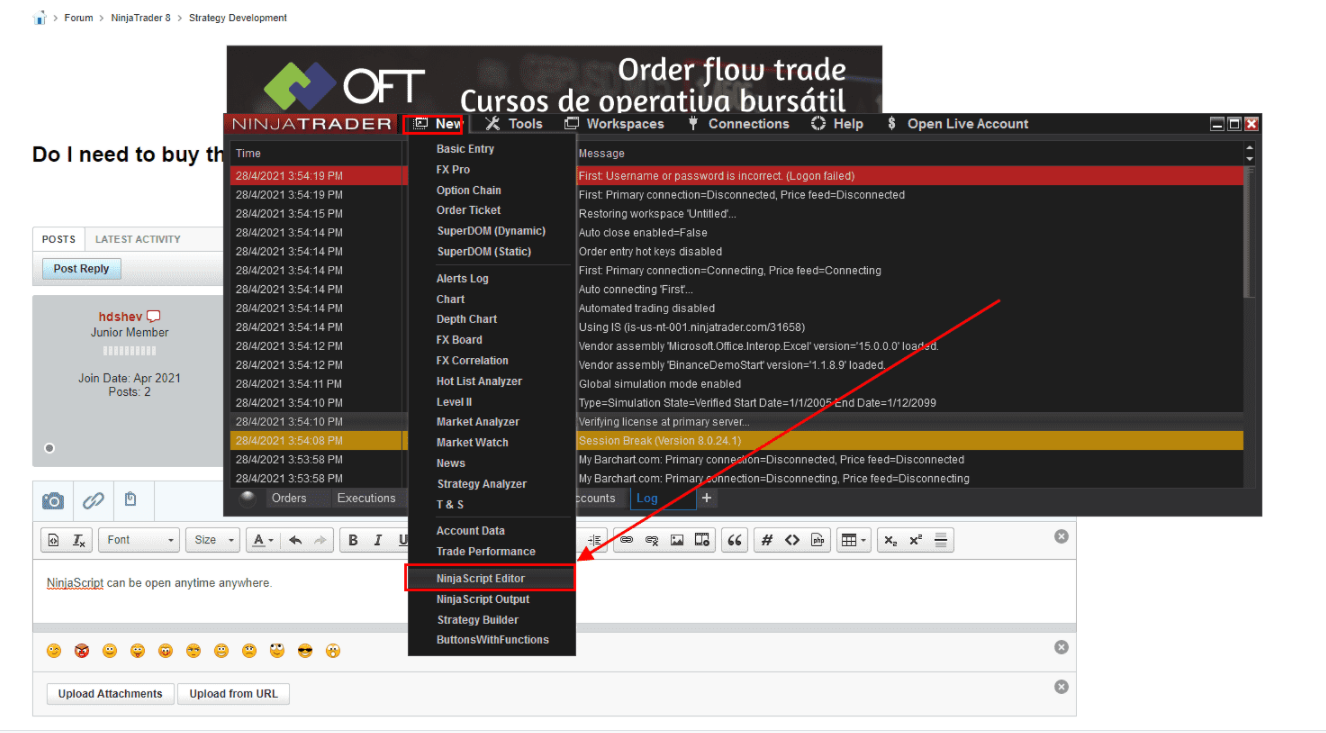1326x733 pixels.
Task: Click the Remove Link icon in toolbar
Action: (x=652, y=540)
